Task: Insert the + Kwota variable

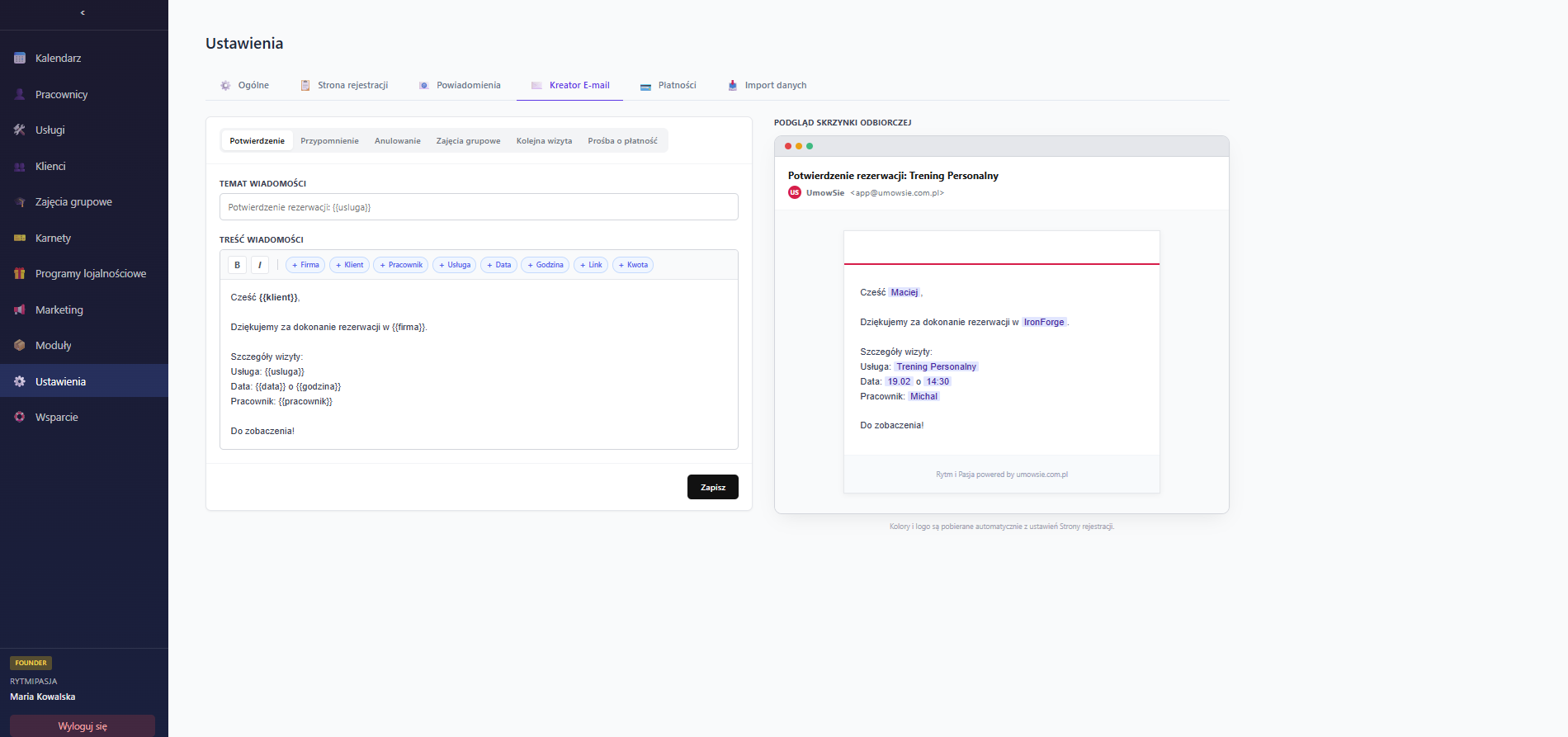Action: 633,265
